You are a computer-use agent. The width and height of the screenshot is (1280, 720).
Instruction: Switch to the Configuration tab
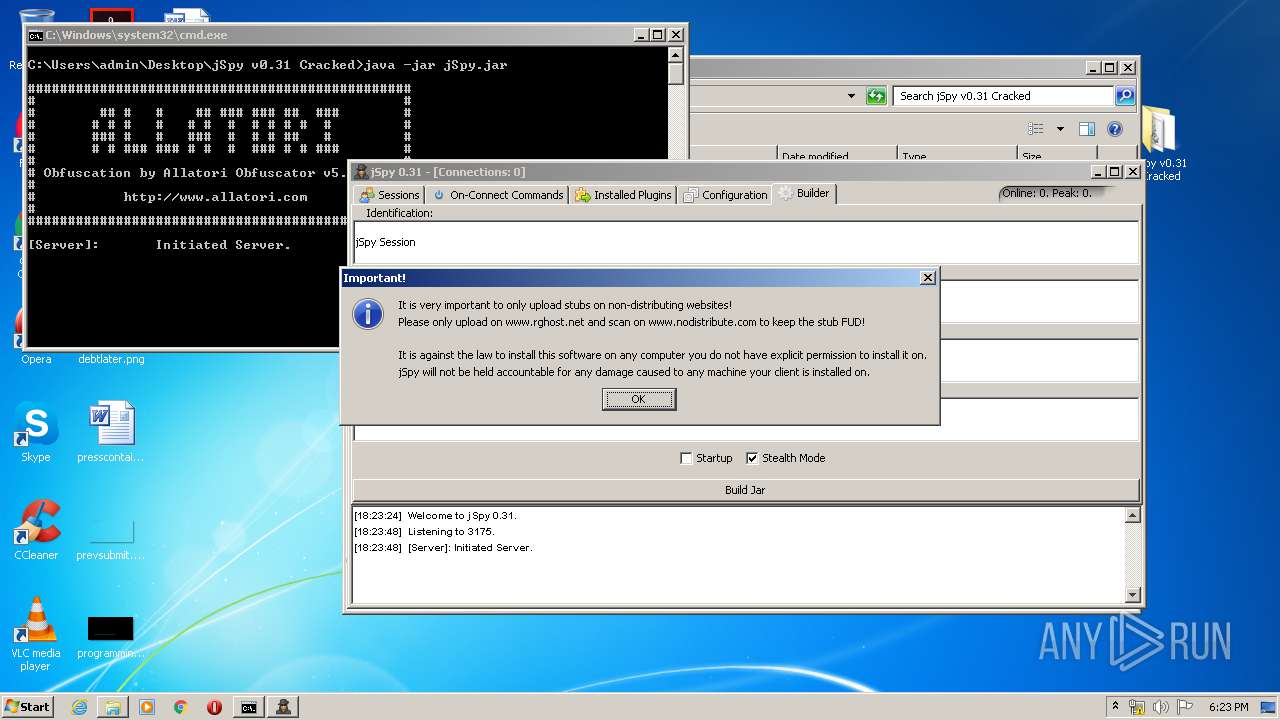[x=725, y=195]
